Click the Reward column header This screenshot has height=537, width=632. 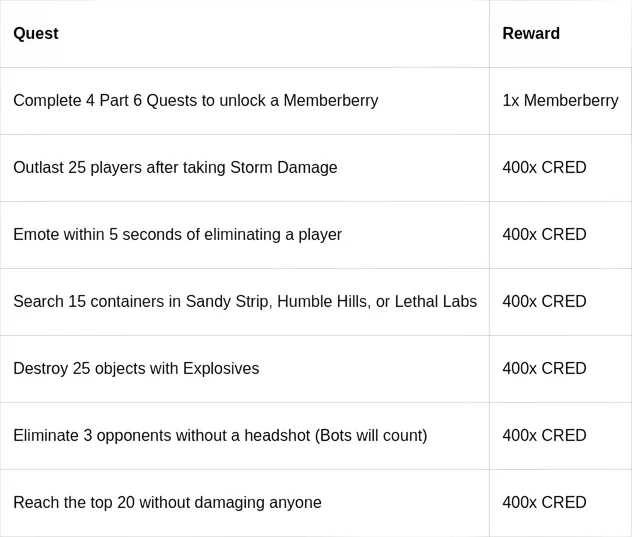[531, 34]
